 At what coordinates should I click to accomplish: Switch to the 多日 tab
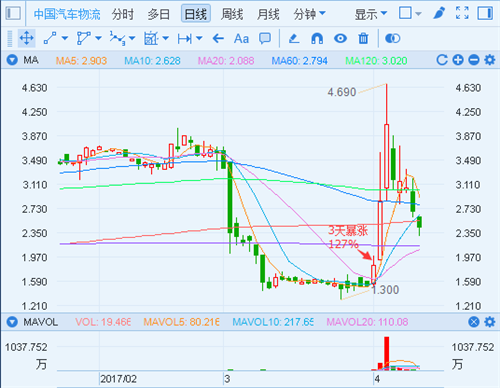[x=159, y=14]
